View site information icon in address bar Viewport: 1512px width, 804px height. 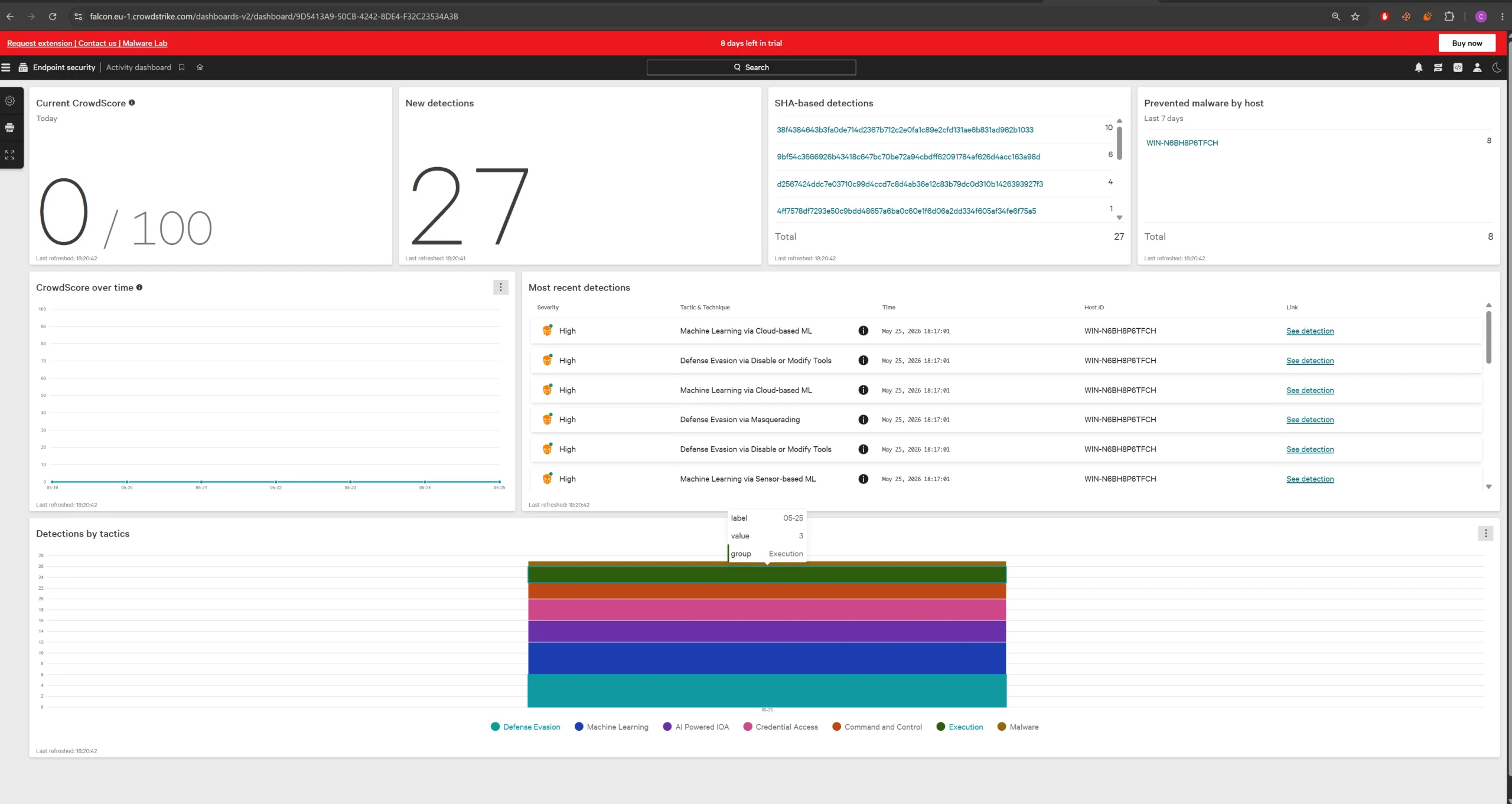78,17
